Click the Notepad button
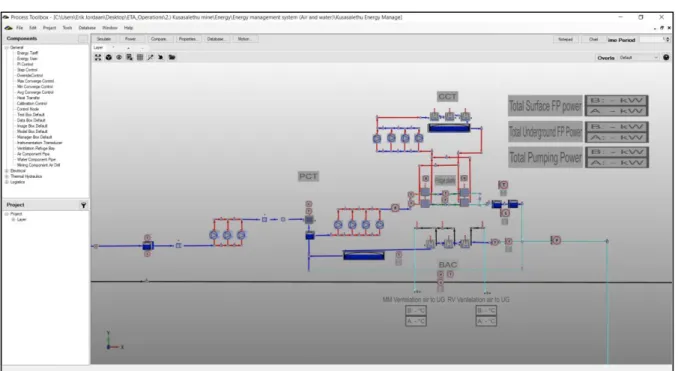The height and width of the screenshot is (371, 678). (x=565, y=39)
